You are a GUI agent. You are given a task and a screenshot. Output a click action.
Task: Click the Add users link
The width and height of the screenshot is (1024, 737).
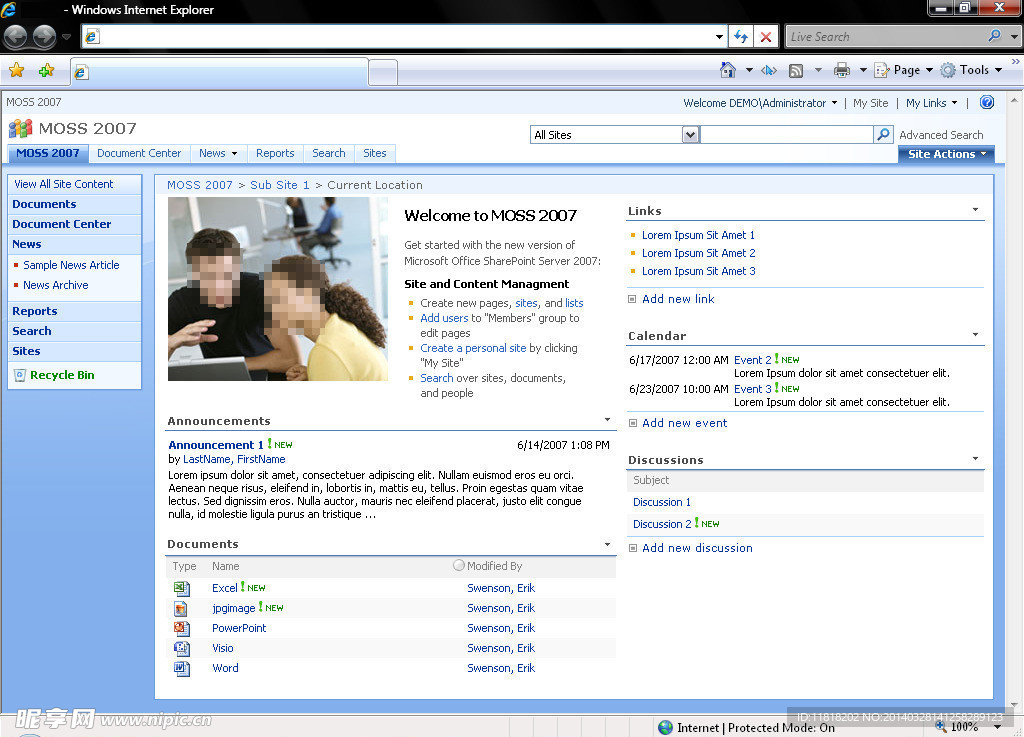(444, 318)
